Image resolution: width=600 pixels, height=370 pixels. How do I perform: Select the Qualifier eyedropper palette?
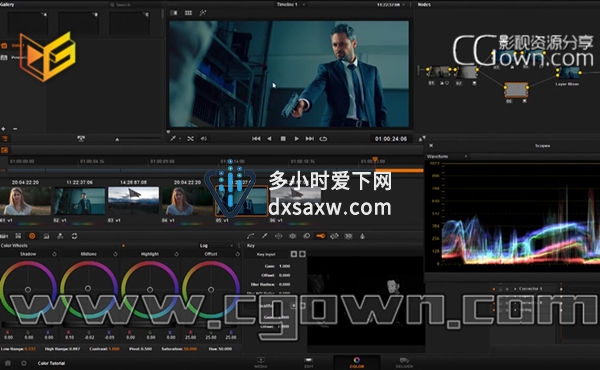point(264,236)
